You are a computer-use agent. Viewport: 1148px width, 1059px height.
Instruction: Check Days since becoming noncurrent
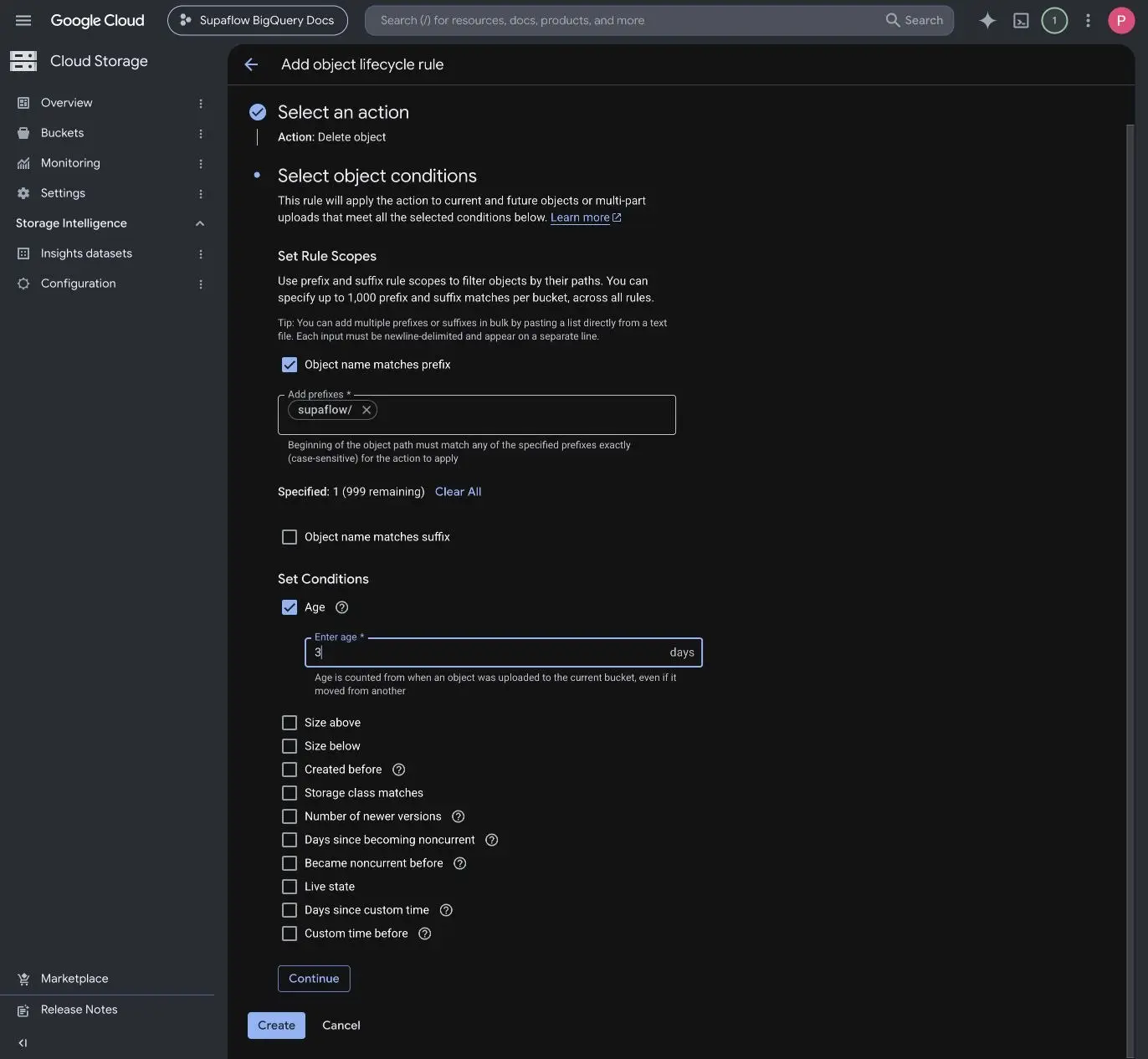coord(290,840)
